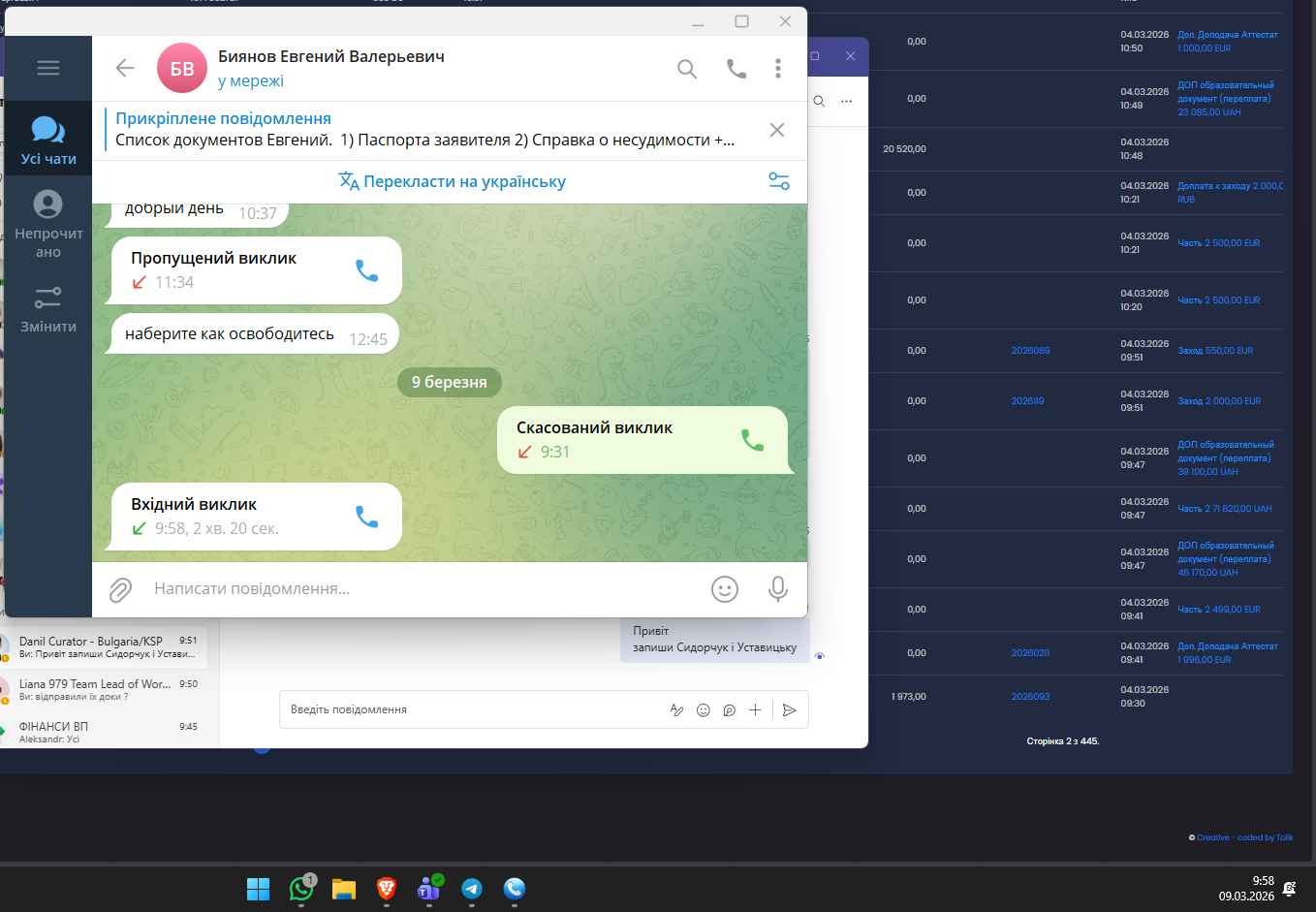Open Microsoft Teams from the taskbar
The width and height of the screenshot is (1316, 912).
[x=429, y=889]
